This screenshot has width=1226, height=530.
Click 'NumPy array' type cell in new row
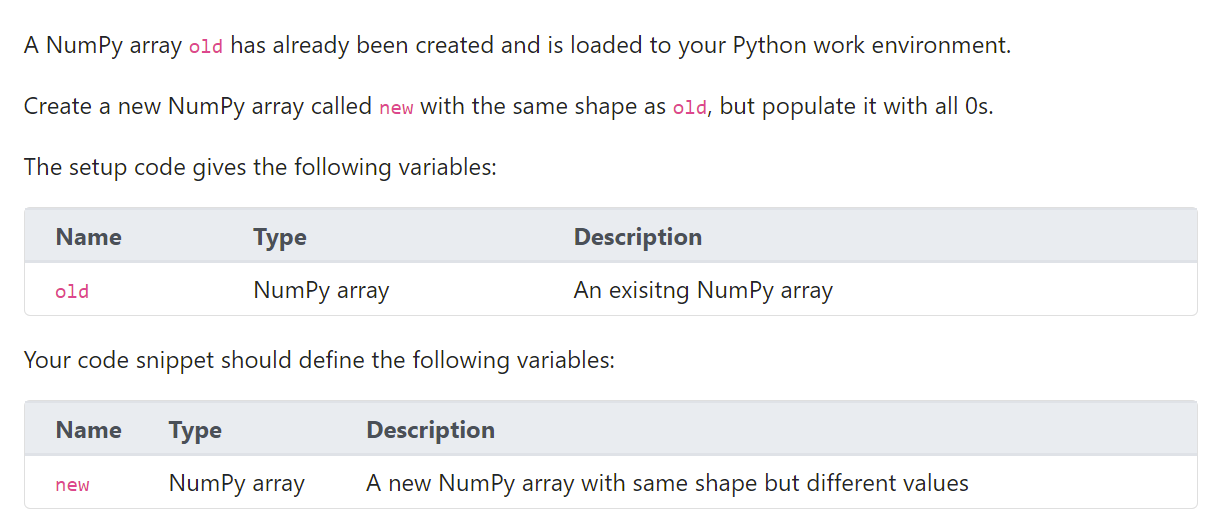point(237,484)
